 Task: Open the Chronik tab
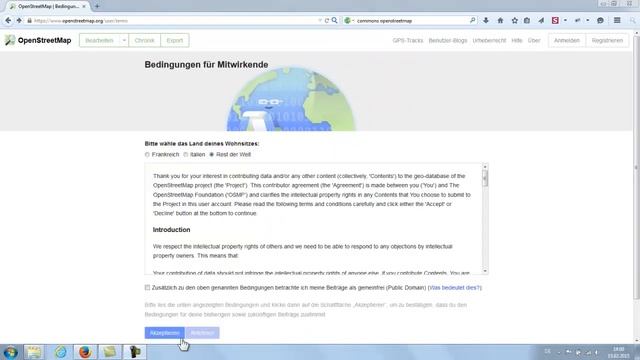pyautogui.click(x=144, y=40)
